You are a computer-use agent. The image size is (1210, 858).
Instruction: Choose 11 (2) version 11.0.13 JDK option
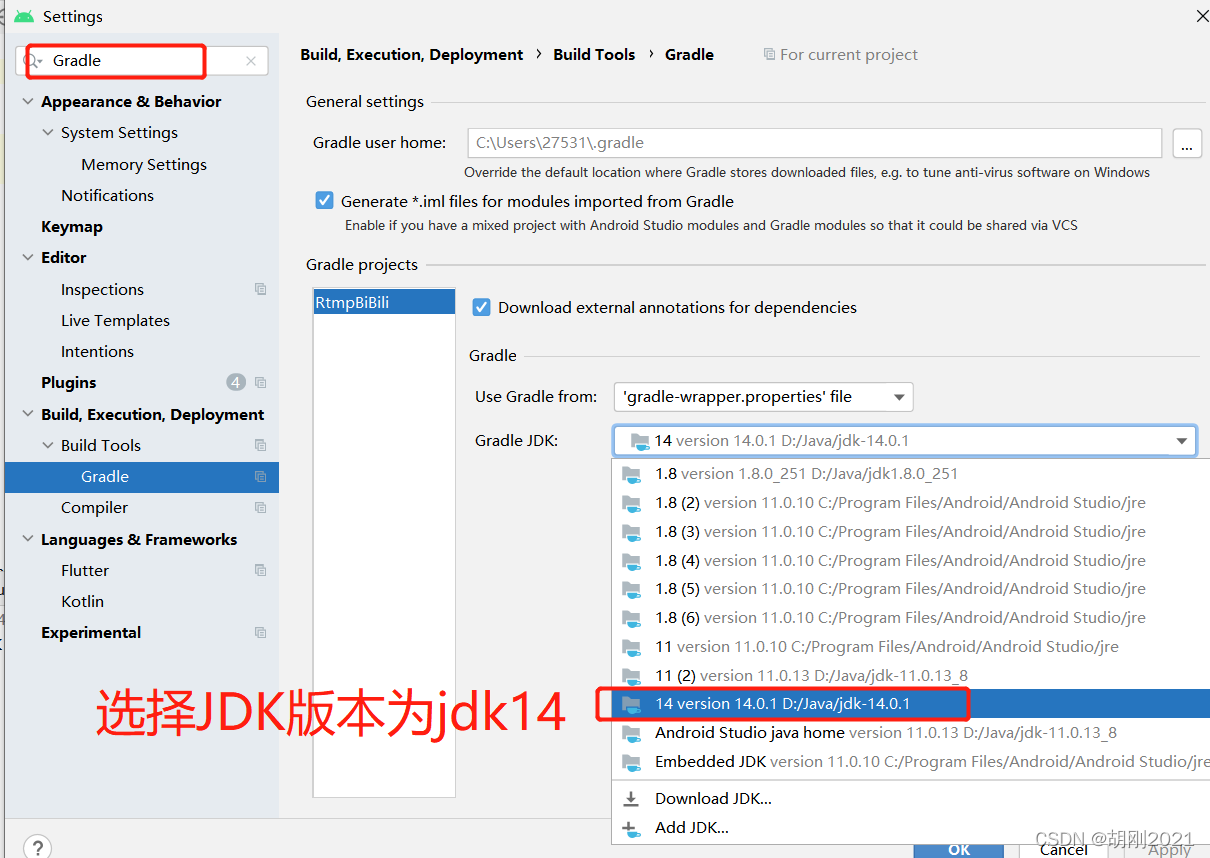[x=910, y=676]
